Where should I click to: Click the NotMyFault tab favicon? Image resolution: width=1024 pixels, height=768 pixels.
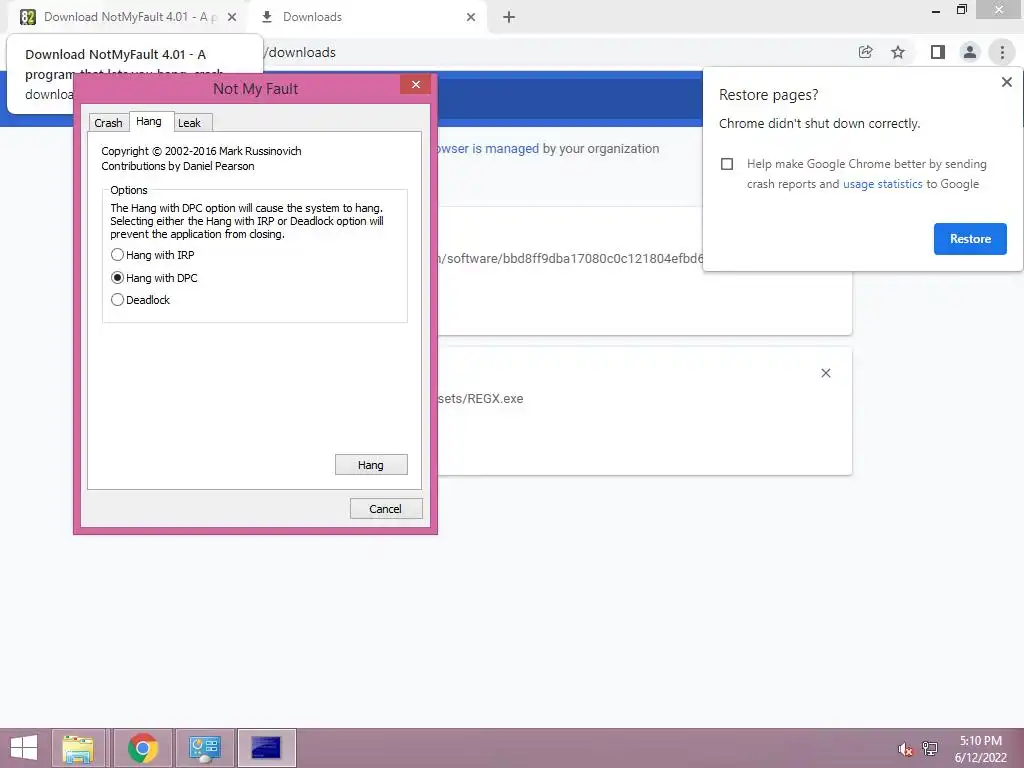click(x=27, y=17)
